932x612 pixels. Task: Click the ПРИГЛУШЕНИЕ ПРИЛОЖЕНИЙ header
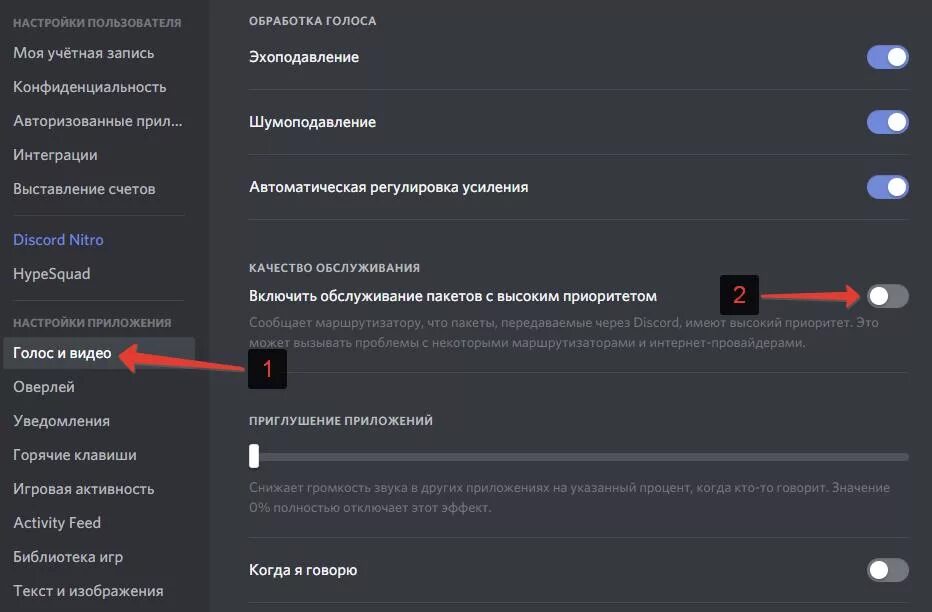341,421
